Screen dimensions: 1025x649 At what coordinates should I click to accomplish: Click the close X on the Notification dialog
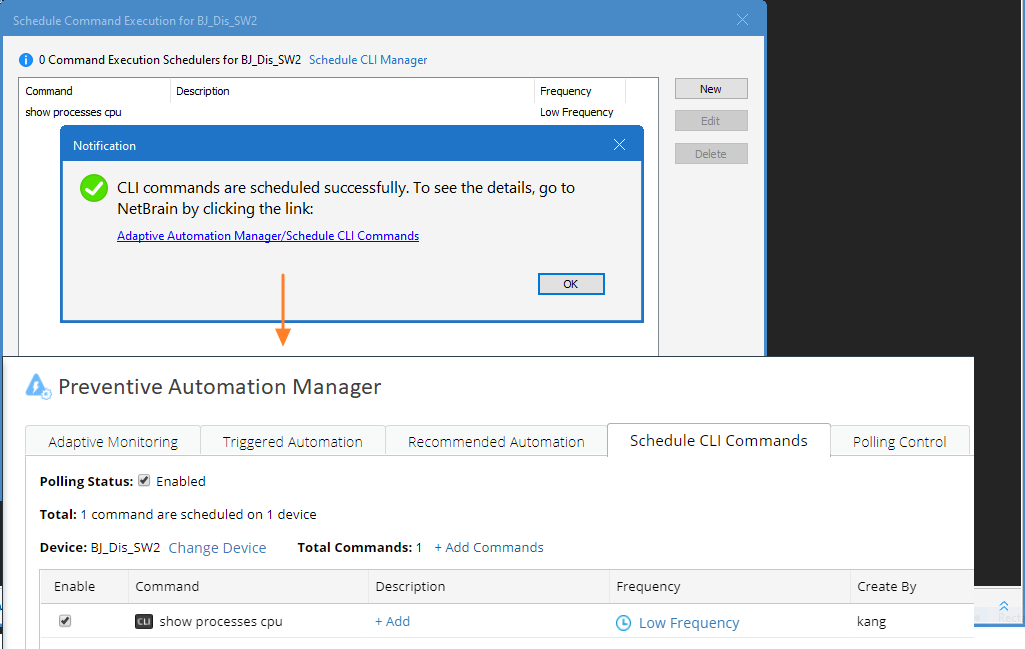point(619,143)
